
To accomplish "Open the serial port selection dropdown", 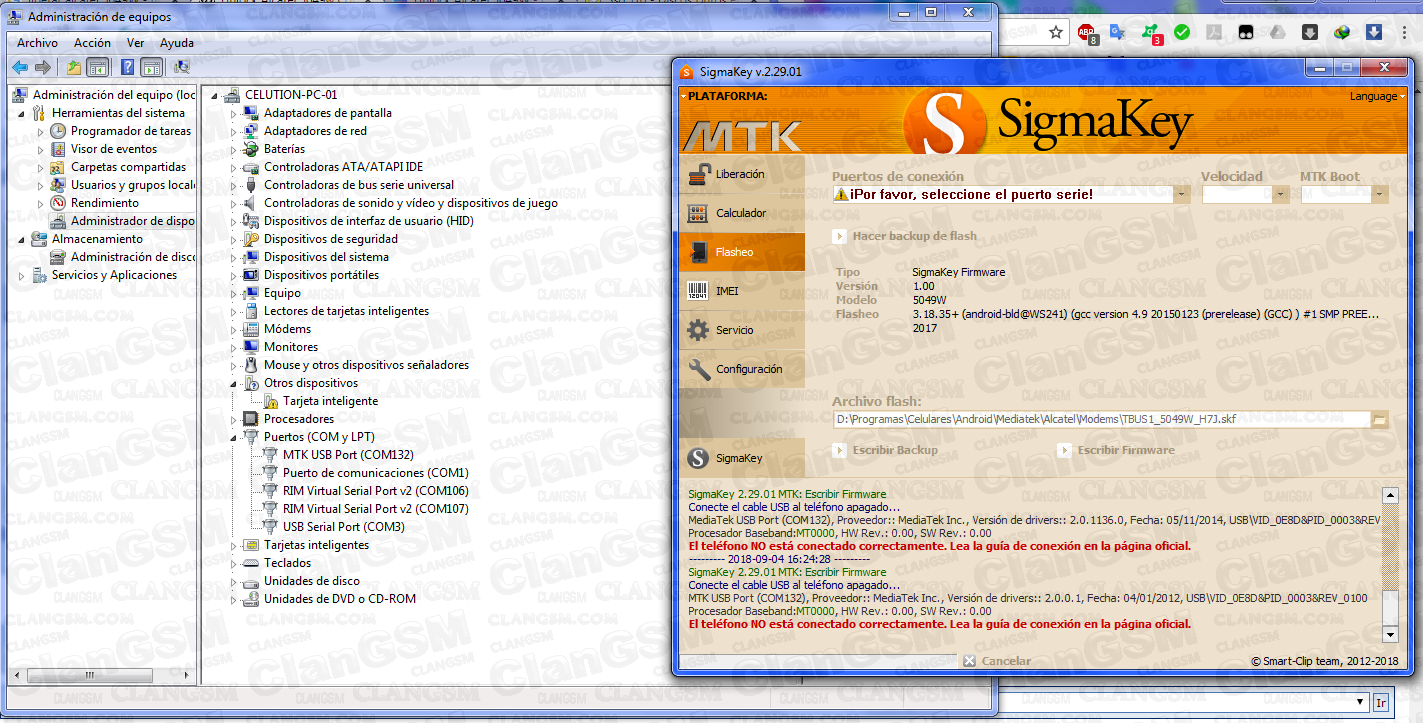I will click(x=1181, y=194).
